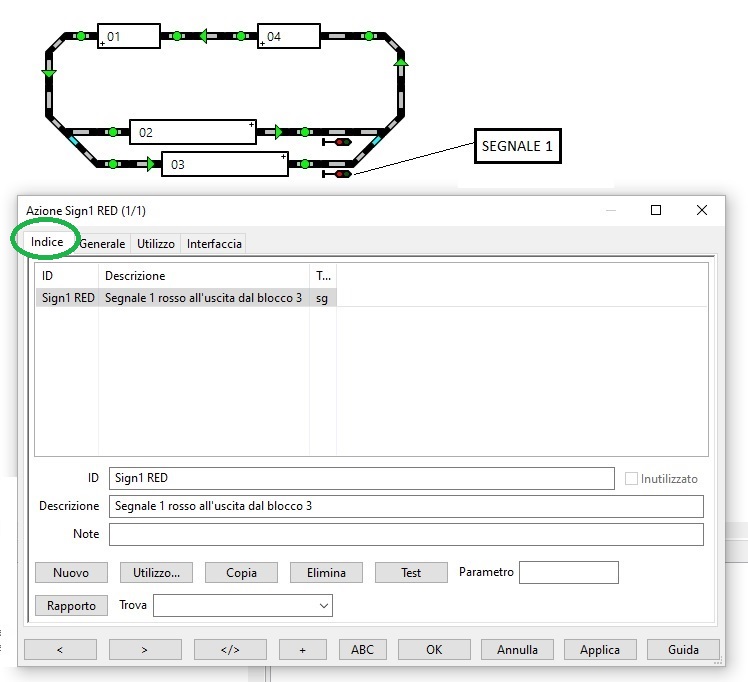This screenshot has width=748, height=682.
Task: Click block 03 on the track layout
Action: [225, 164]
